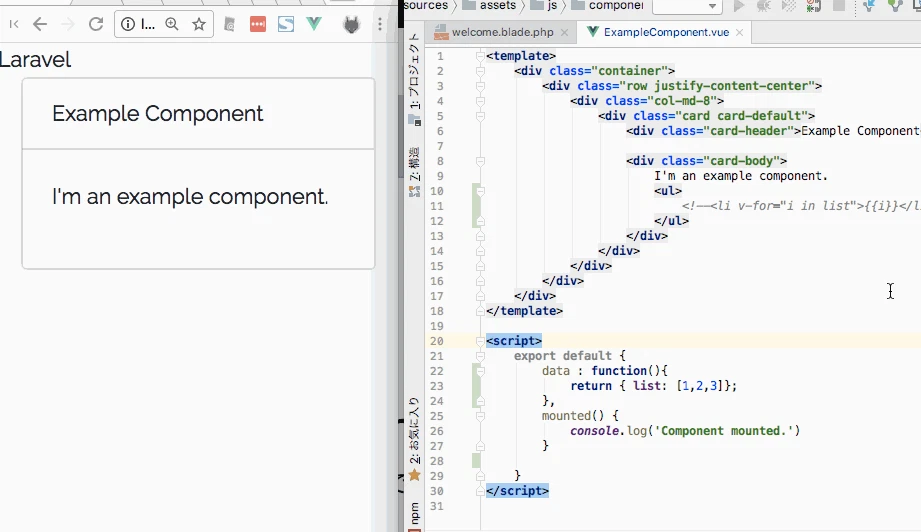Click the <script> opening tag on line 20

pos(513,341)
